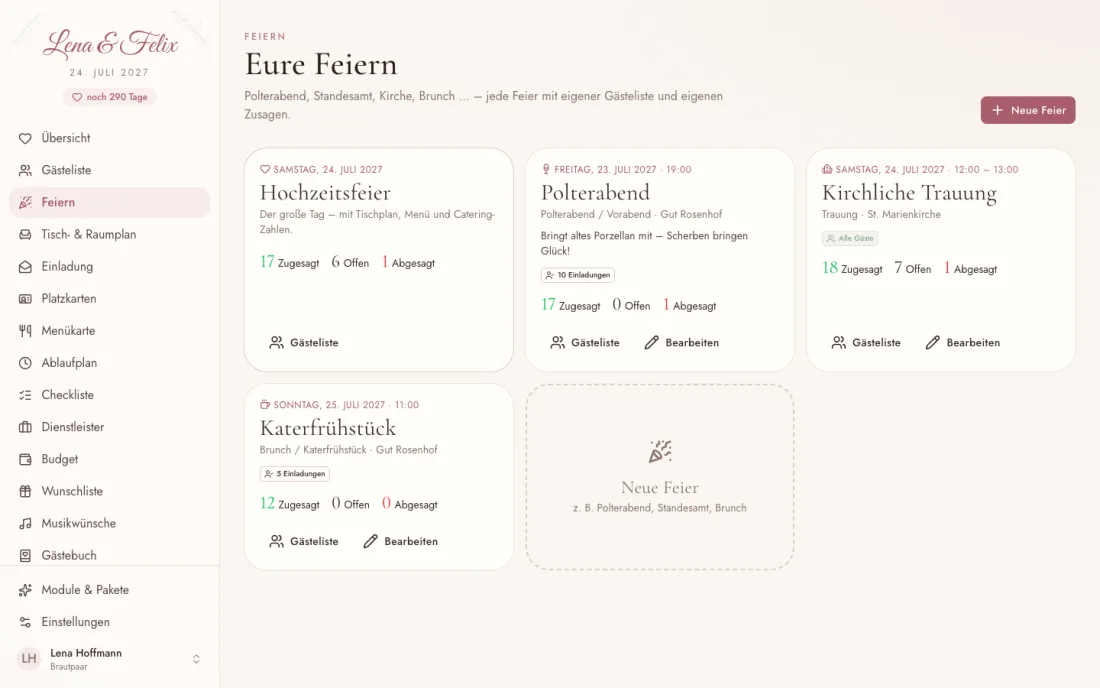
Task: Click the party icon in empty Neue Feier card
Action: point(659,452)
